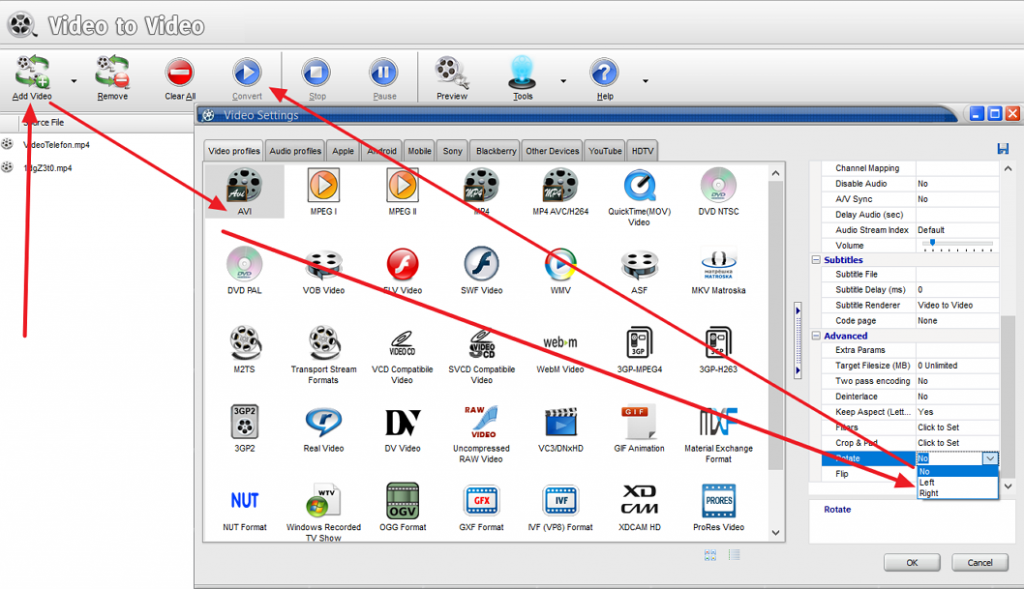Image resolution: width=1024 pixels, height=589 pixels.
Task: Select the Real Video profile
Action: 323,428
